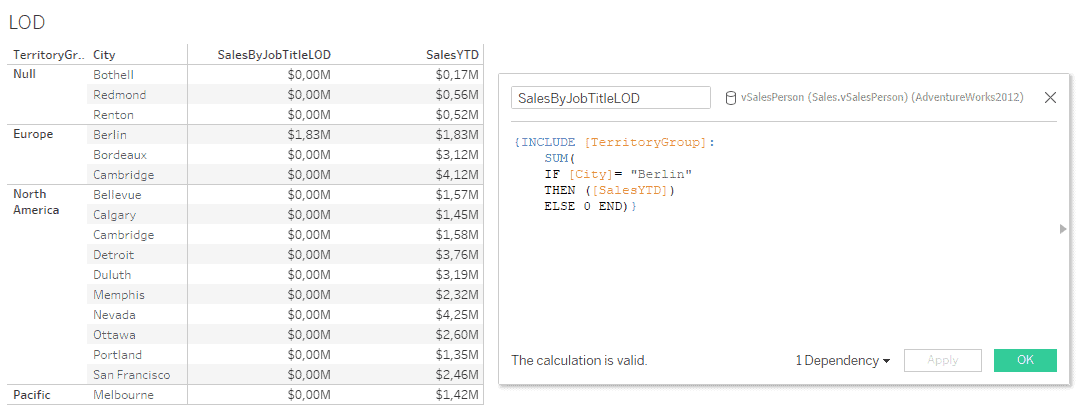
Task: Expand the functions panel arrow
Action: click(x=1063, y=229)
